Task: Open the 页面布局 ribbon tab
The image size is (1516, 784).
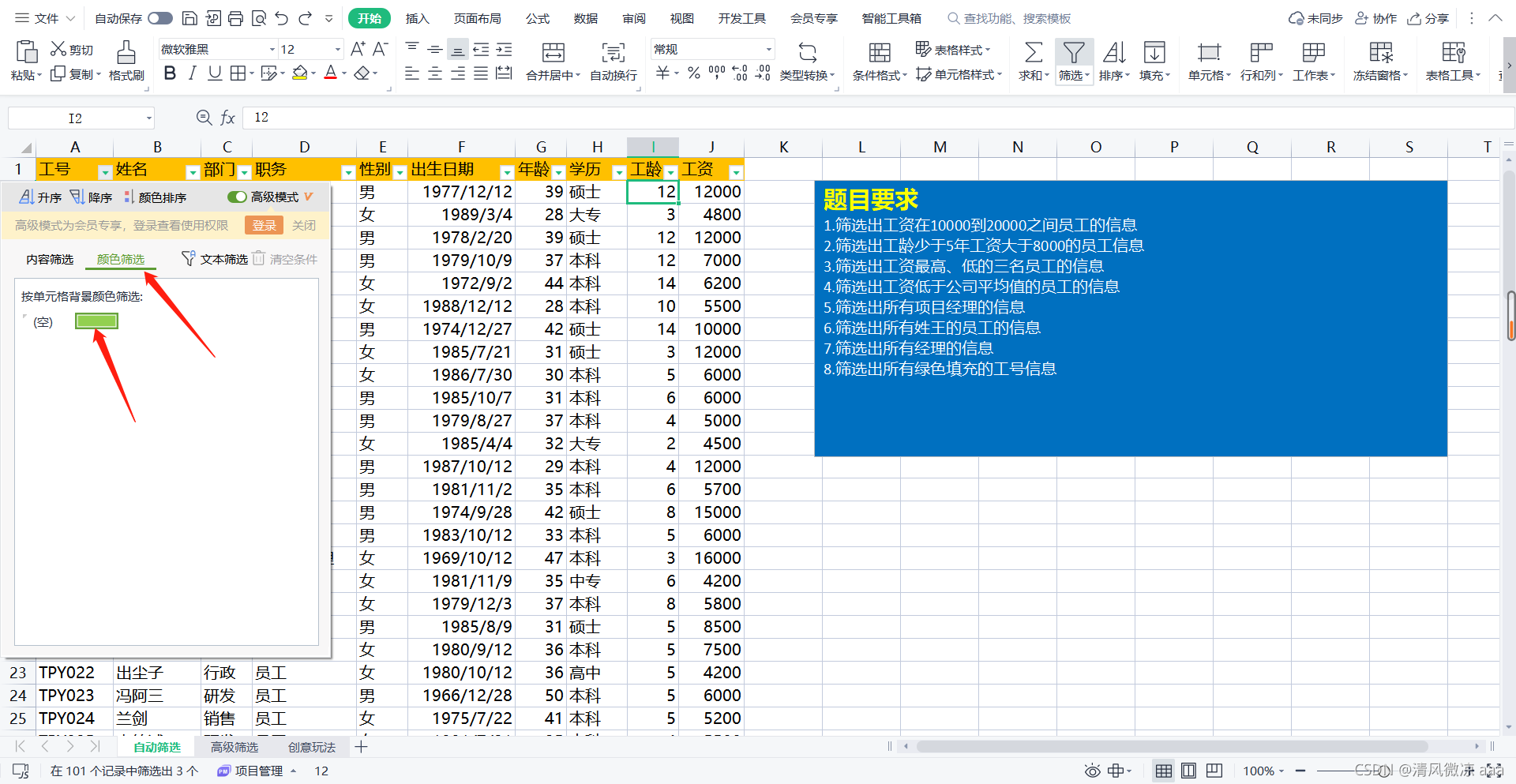Action: pyautogui.click(x=477, y=18)
